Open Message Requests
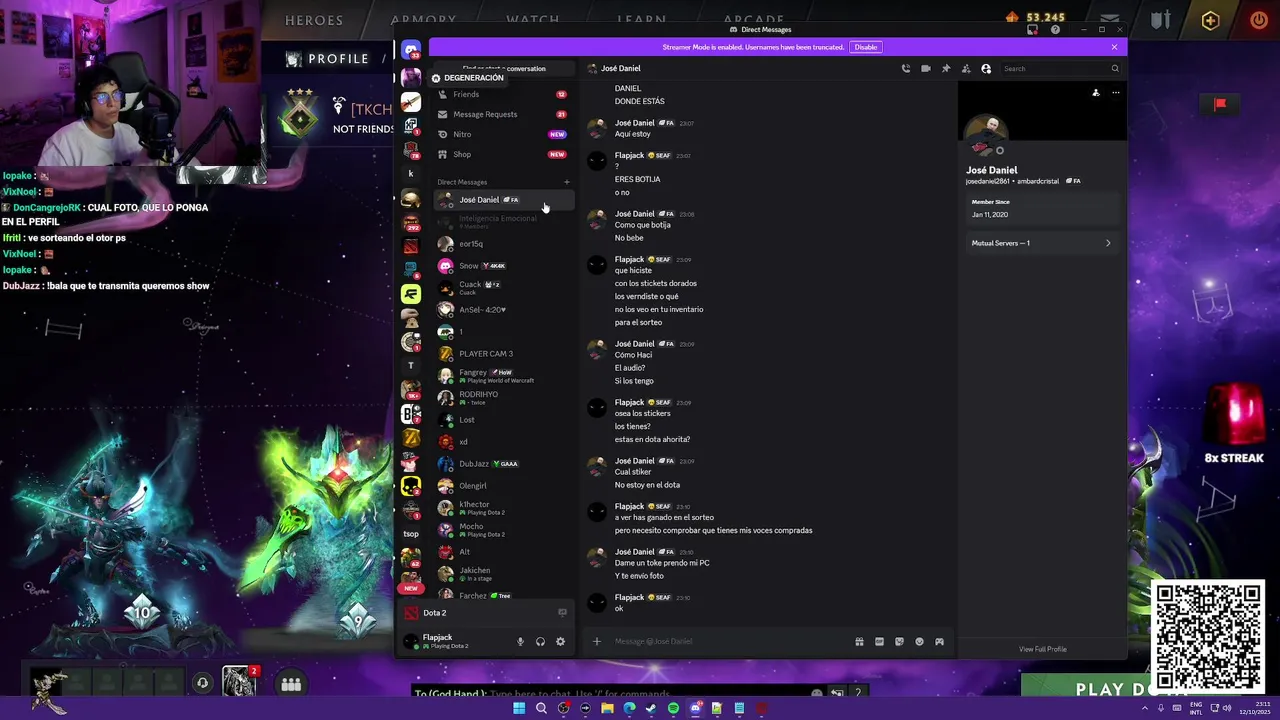The width and height of the screenshot is (1280, 720). tap(503, 114)
